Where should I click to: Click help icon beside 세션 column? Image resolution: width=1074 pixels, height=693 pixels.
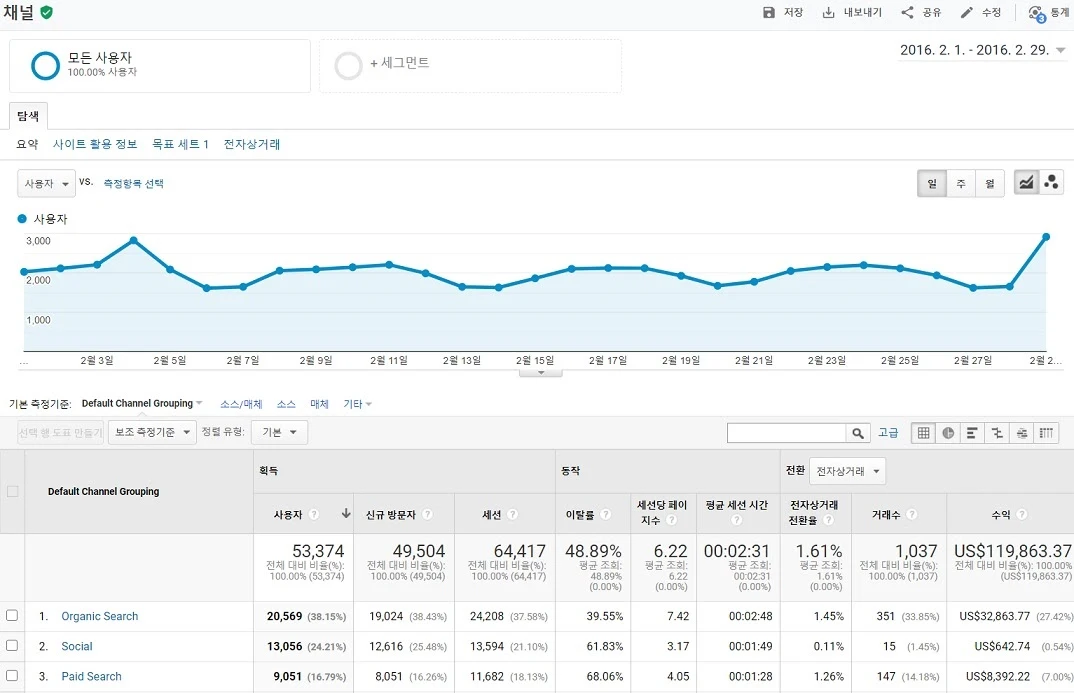tap(512, 514)
